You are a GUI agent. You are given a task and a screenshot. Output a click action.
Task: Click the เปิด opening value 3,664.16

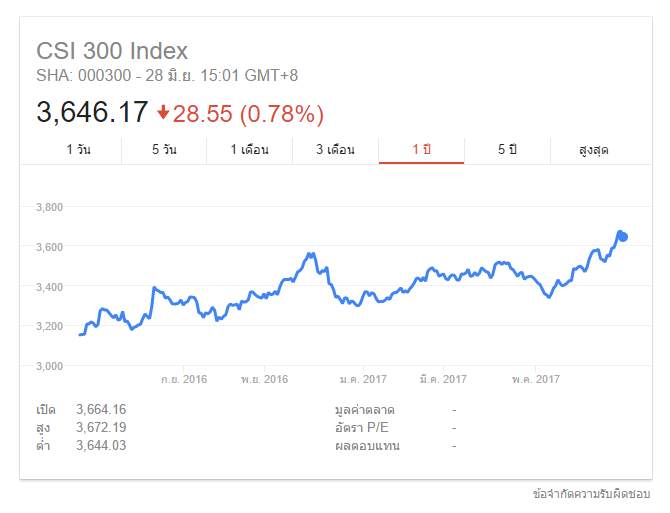coord(101,410)
